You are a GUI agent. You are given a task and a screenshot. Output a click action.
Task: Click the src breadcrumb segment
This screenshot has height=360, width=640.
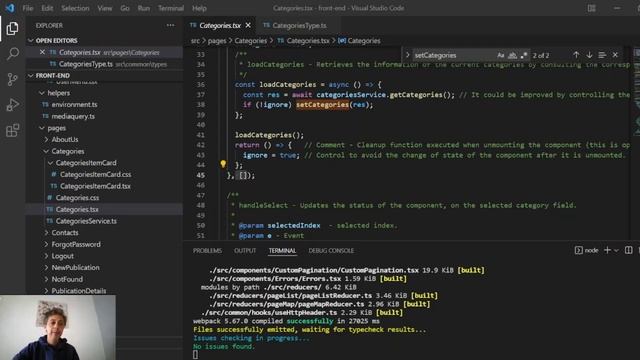[195, 40]
